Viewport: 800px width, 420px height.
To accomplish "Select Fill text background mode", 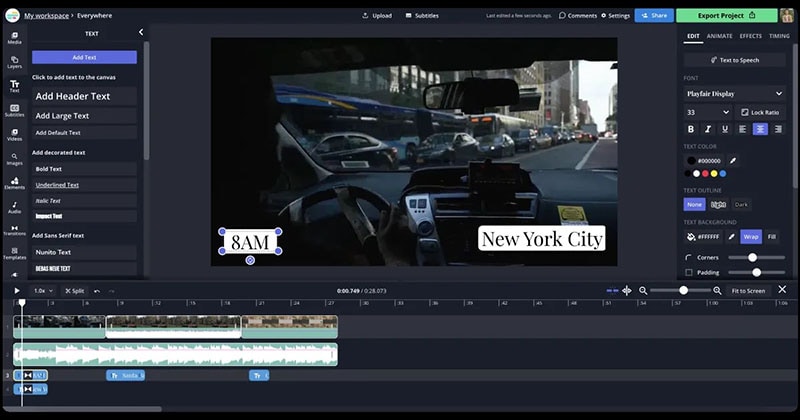I will point(772,237).
